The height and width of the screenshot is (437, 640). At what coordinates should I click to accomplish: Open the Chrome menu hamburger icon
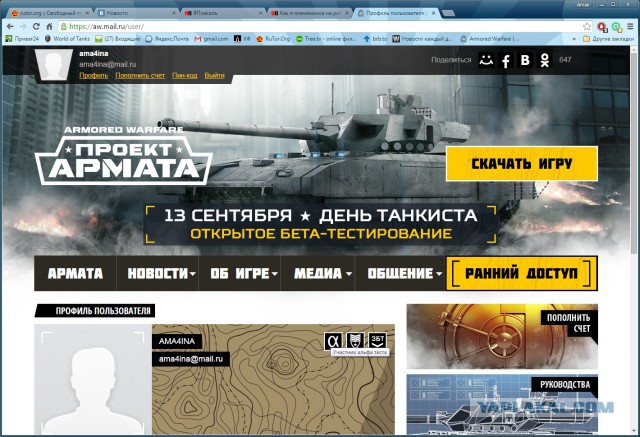(x=631, y=27)
